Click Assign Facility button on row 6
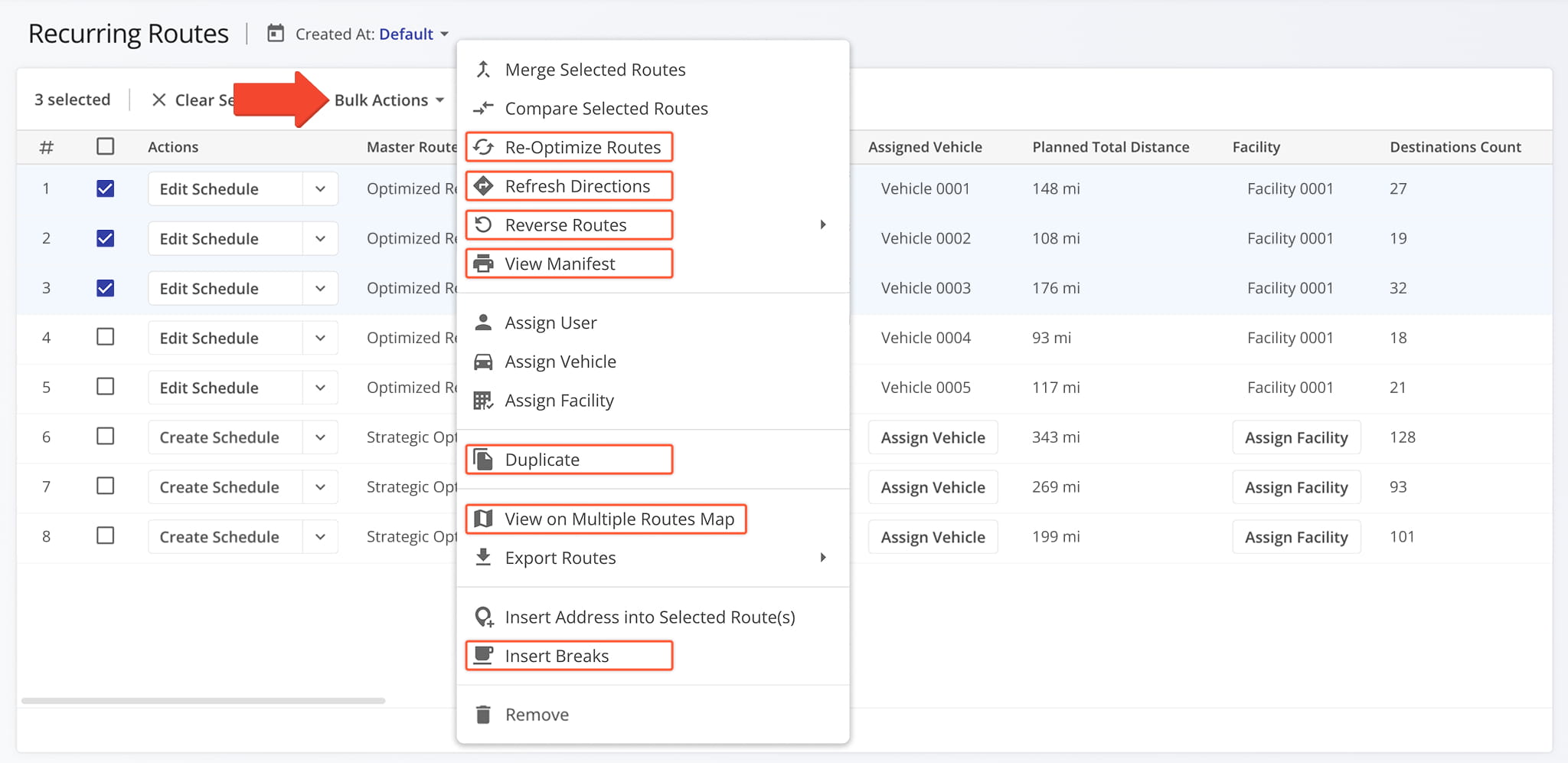Viewport: 1568px width, 763px height. (1295, 437)
